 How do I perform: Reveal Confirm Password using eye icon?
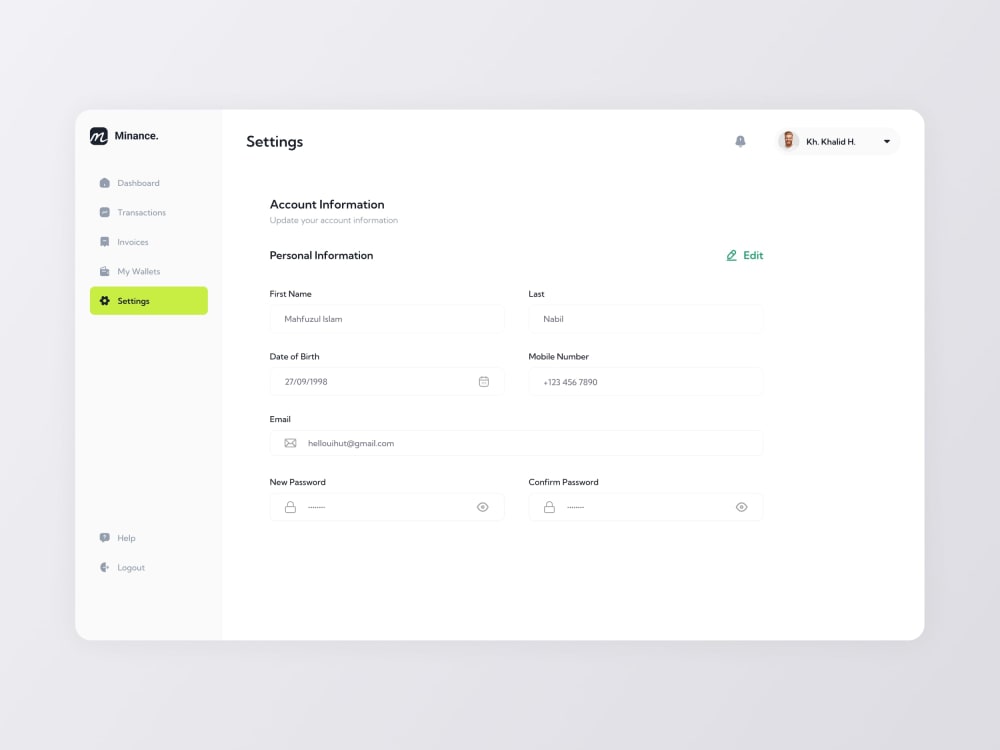(742, 507)
